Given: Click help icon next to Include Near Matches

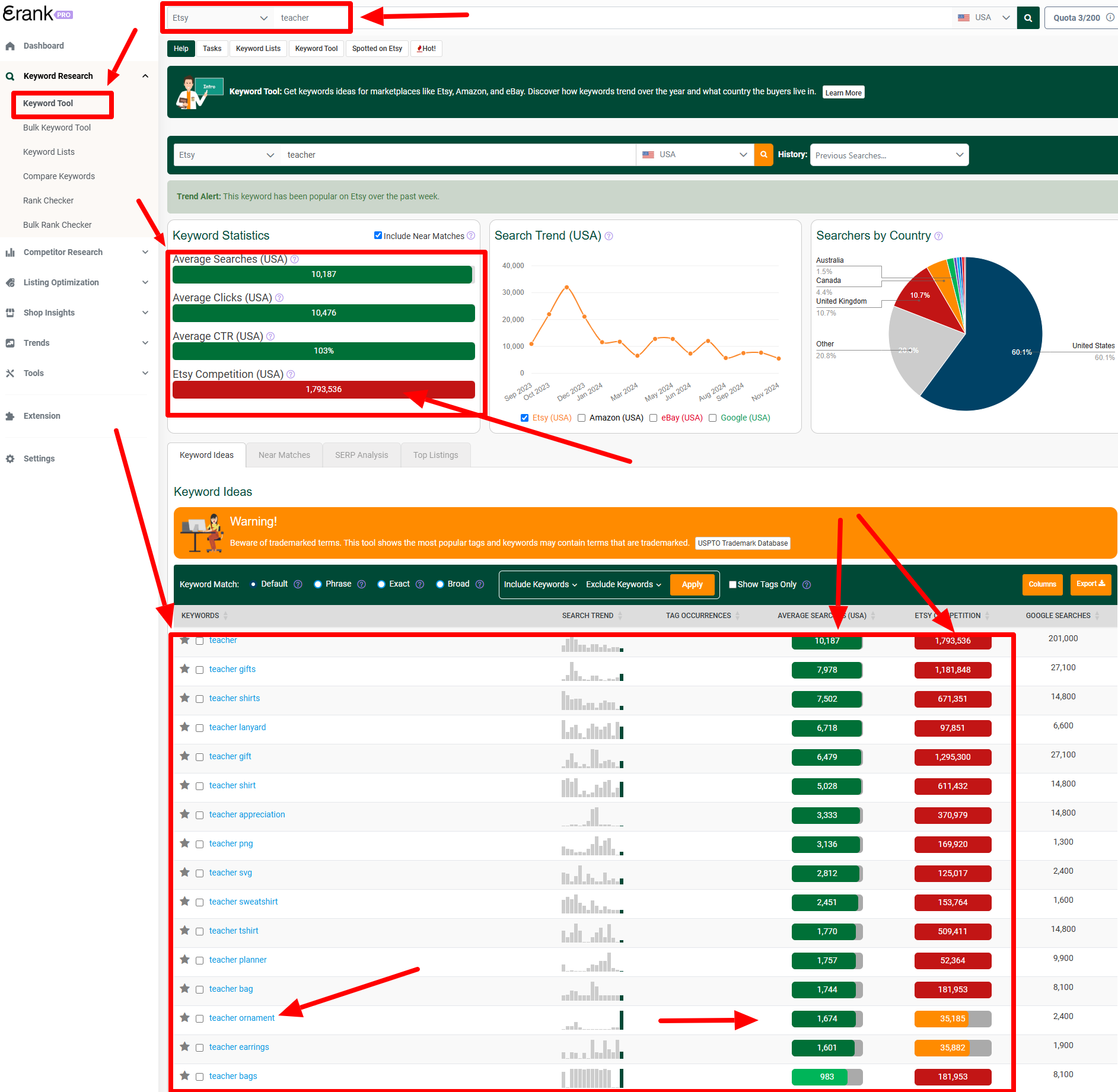Looking at the screenshot, I should (471, 235).
